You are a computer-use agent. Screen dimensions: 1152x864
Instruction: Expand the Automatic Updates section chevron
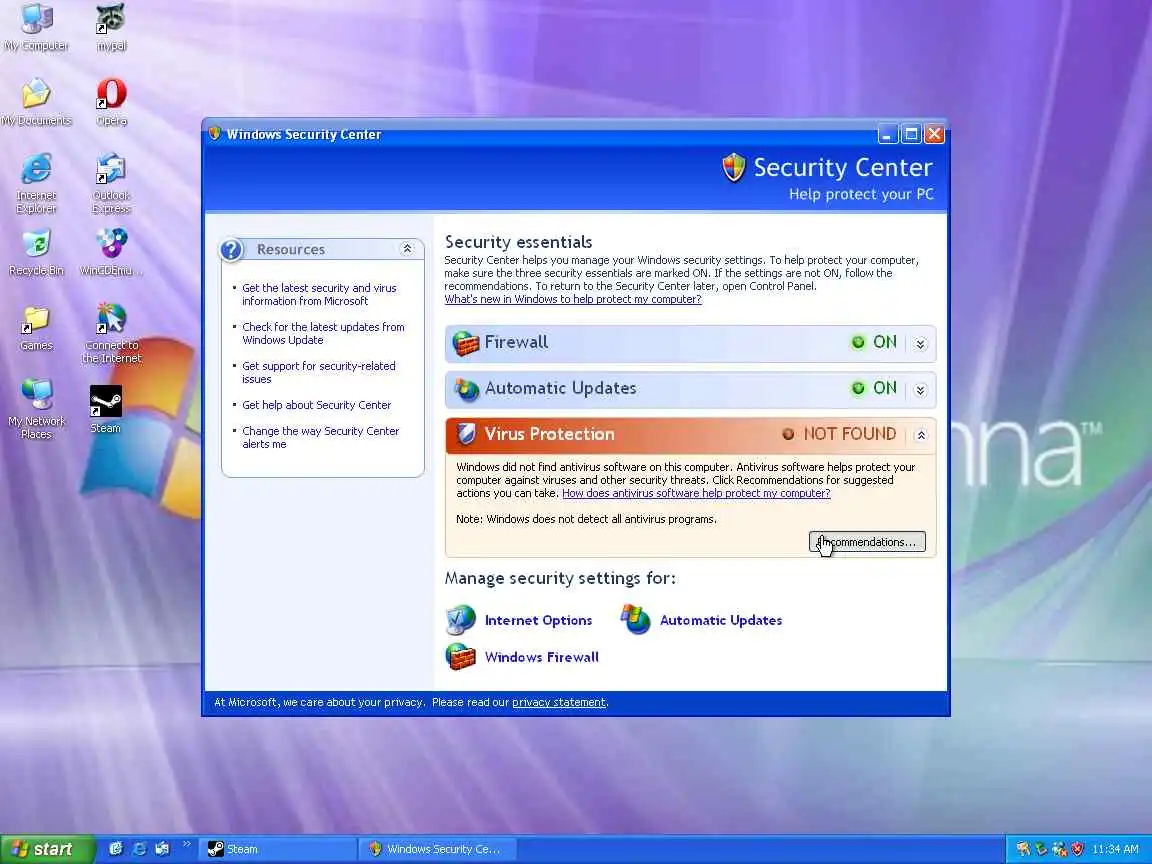(920, 390)
